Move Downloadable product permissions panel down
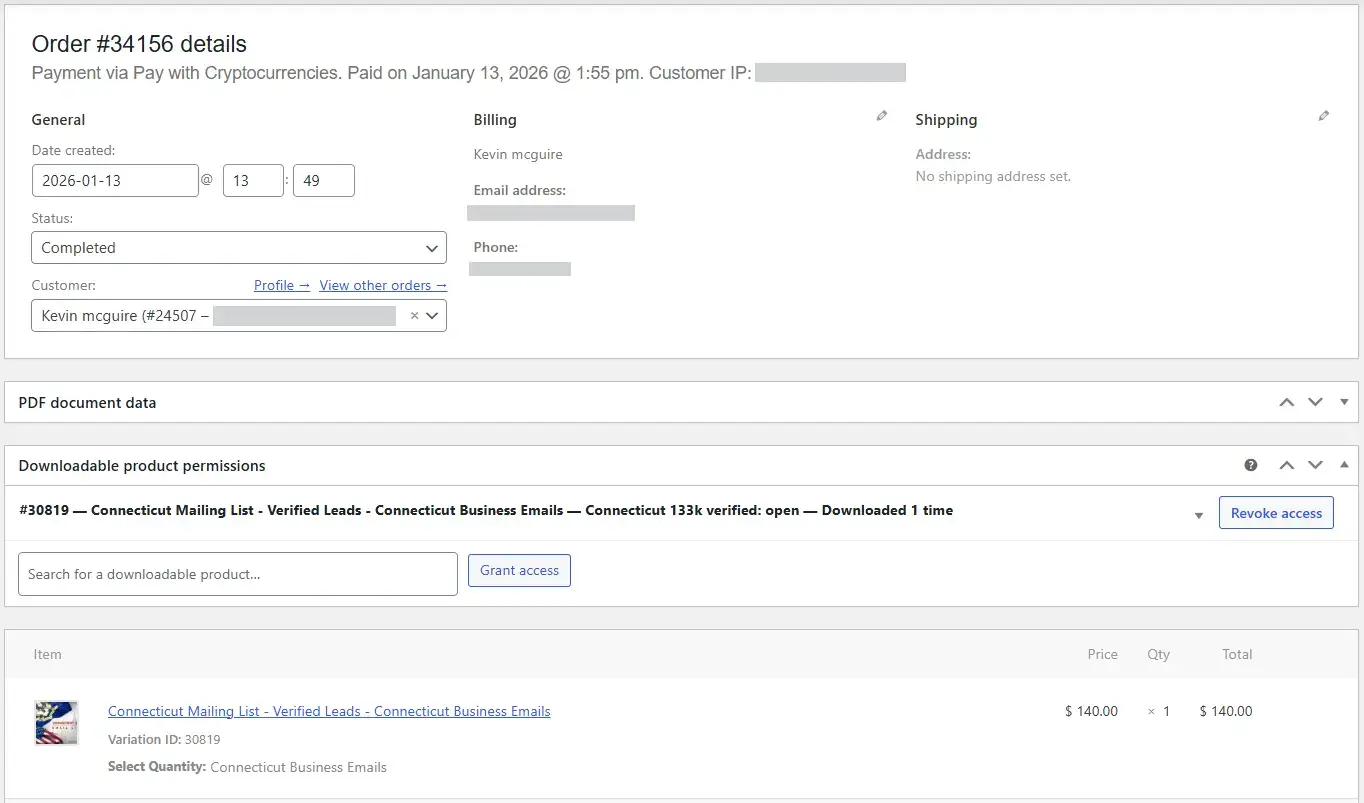The width and height of the screenshot is (1364, 803). tap(1316, 465)
